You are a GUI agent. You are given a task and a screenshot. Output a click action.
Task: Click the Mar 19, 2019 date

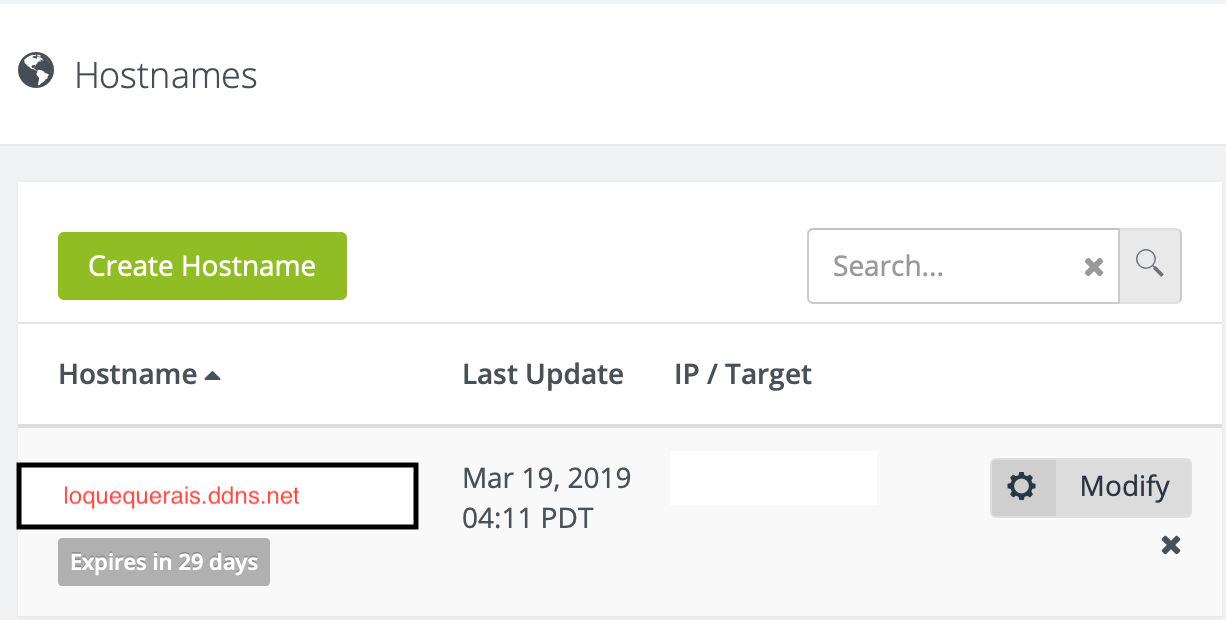point(547,478)
